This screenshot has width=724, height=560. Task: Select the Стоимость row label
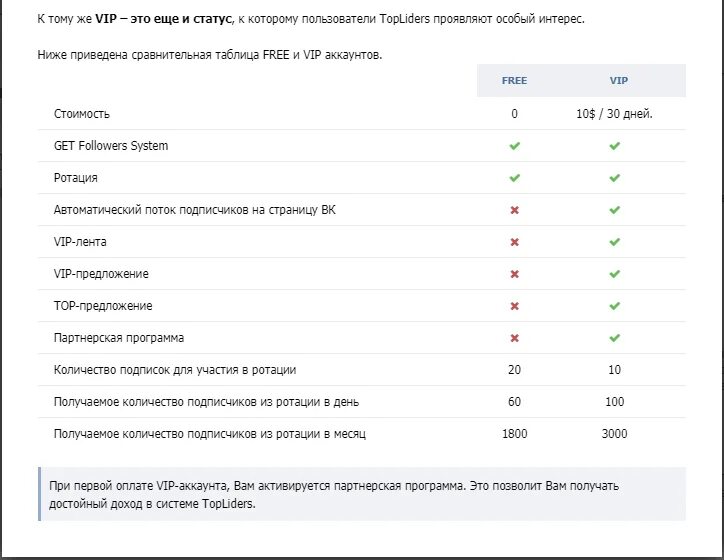point(82,114)
